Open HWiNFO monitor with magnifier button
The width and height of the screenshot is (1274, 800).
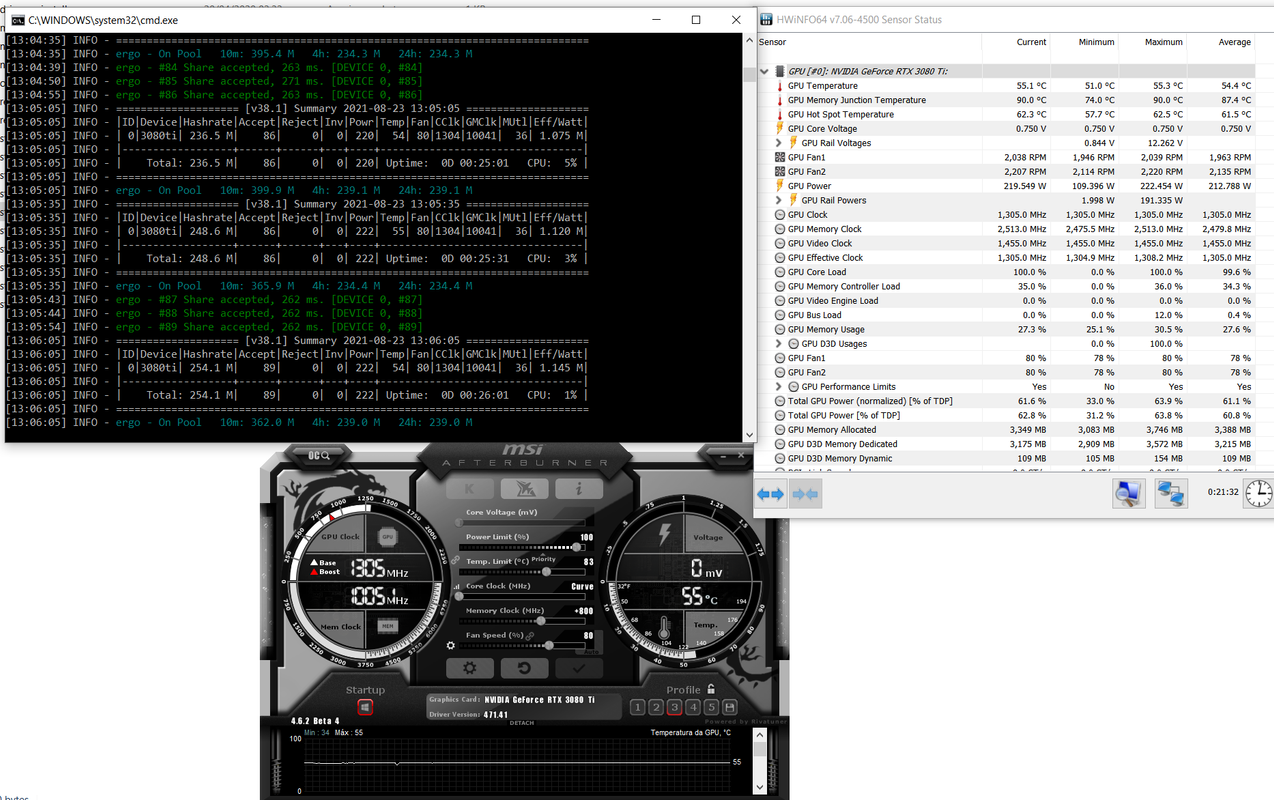tap(1129, 492)
